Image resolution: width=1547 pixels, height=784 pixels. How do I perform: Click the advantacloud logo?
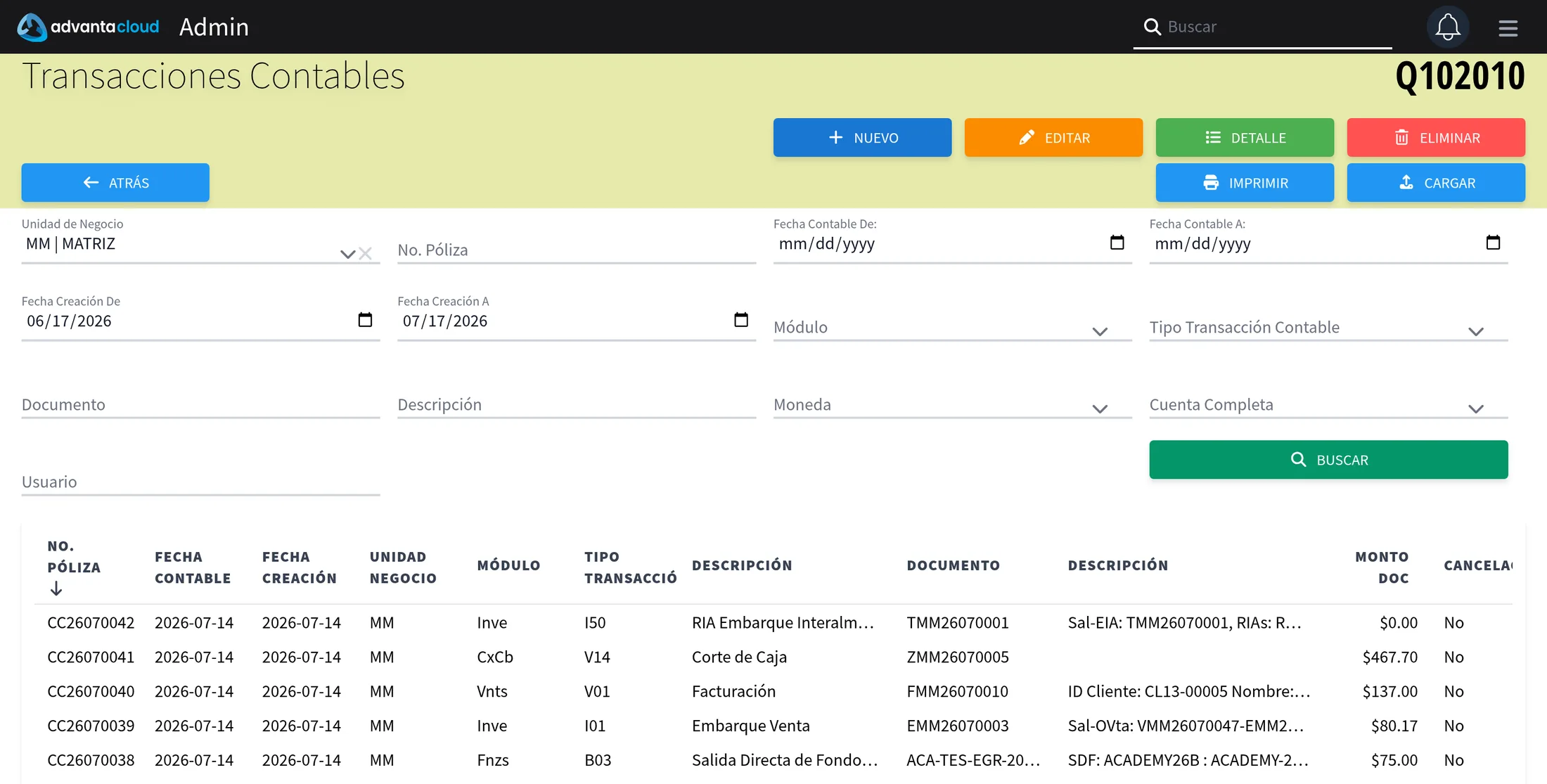(88, 27)
